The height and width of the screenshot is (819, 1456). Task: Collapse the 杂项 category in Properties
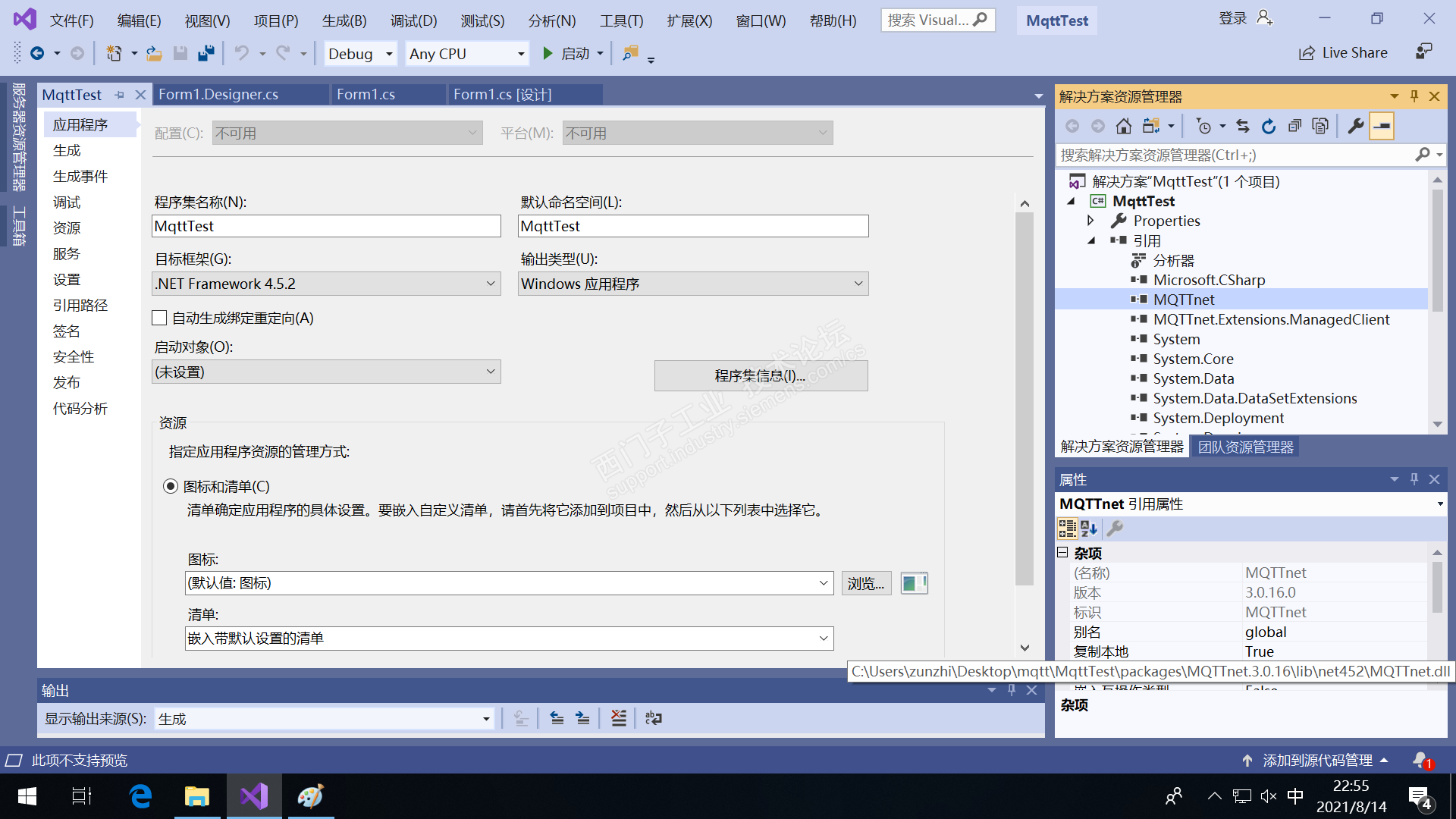point(1063,553)
